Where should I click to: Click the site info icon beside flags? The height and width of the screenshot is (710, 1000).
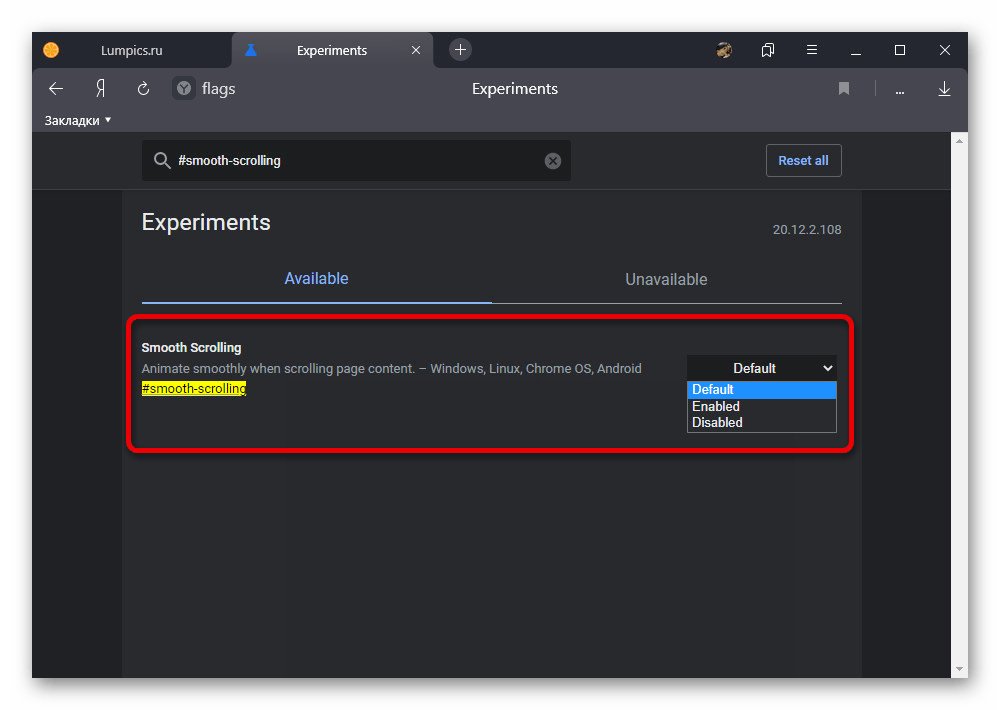tap(184, 89)
